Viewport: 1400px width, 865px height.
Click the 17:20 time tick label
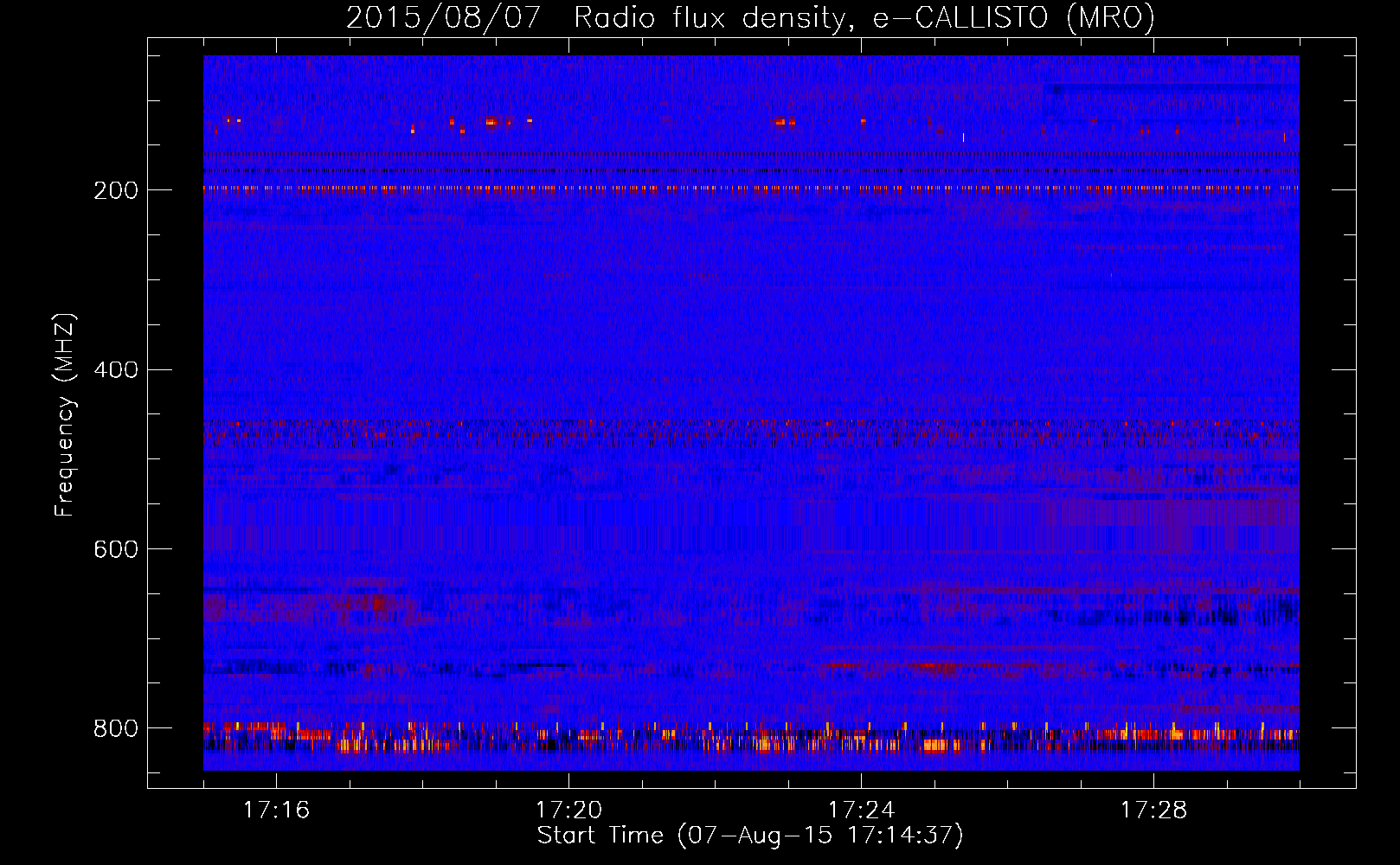(568, 810)
